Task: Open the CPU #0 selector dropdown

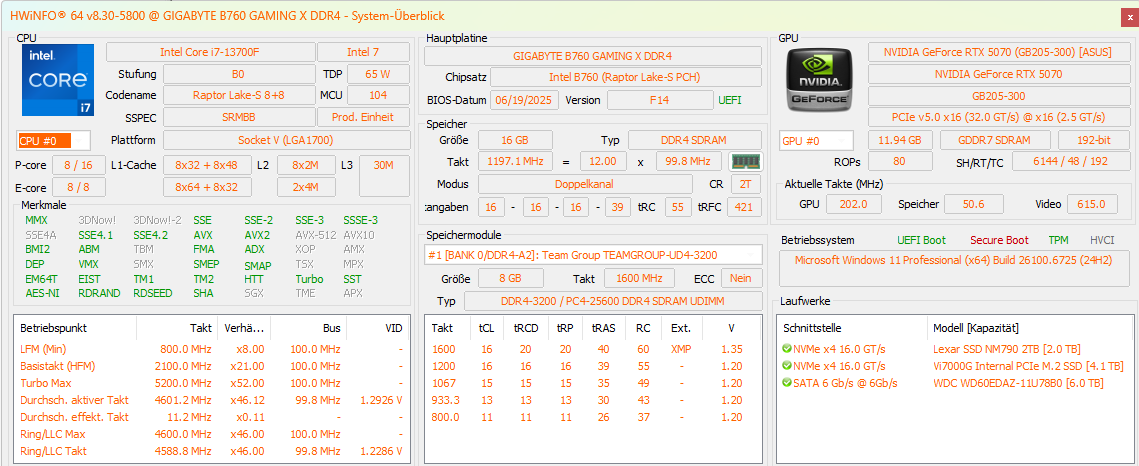Action: tap(54, 141)
